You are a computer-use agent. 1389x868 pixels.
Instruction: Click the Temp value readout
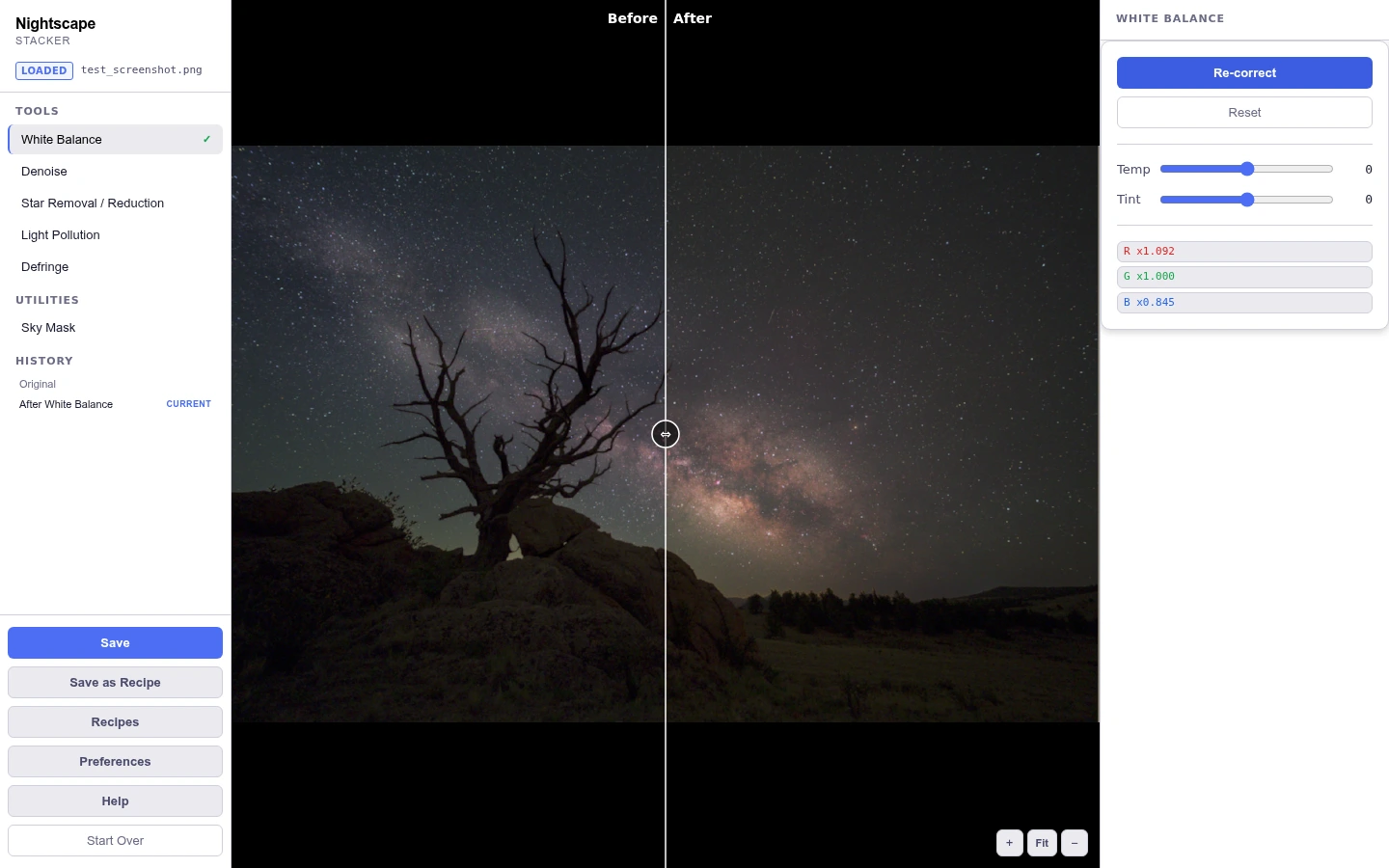[1368, 170]
